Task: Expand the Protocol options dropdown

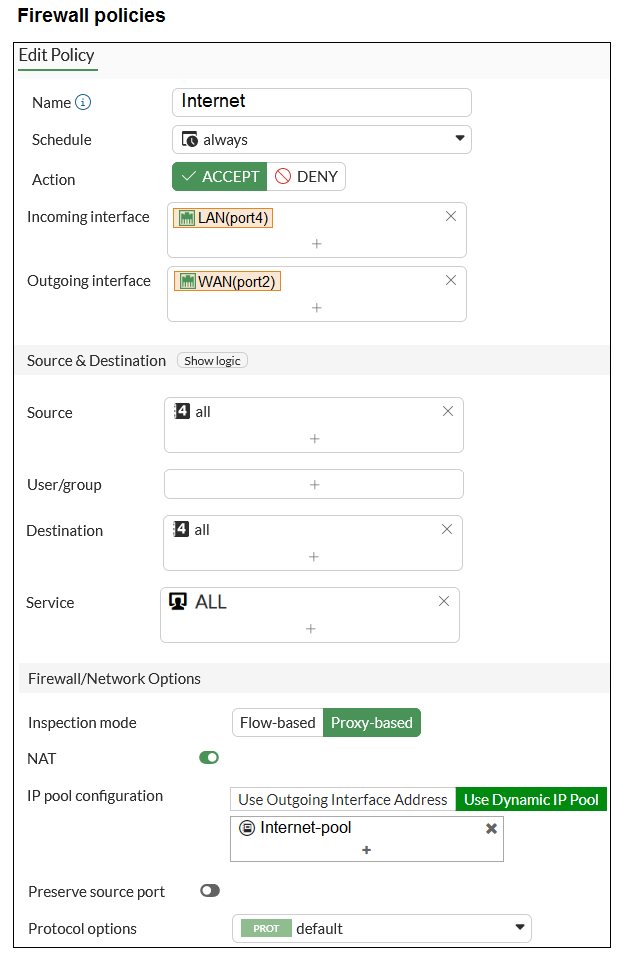Action: click(x=382, y=928)
